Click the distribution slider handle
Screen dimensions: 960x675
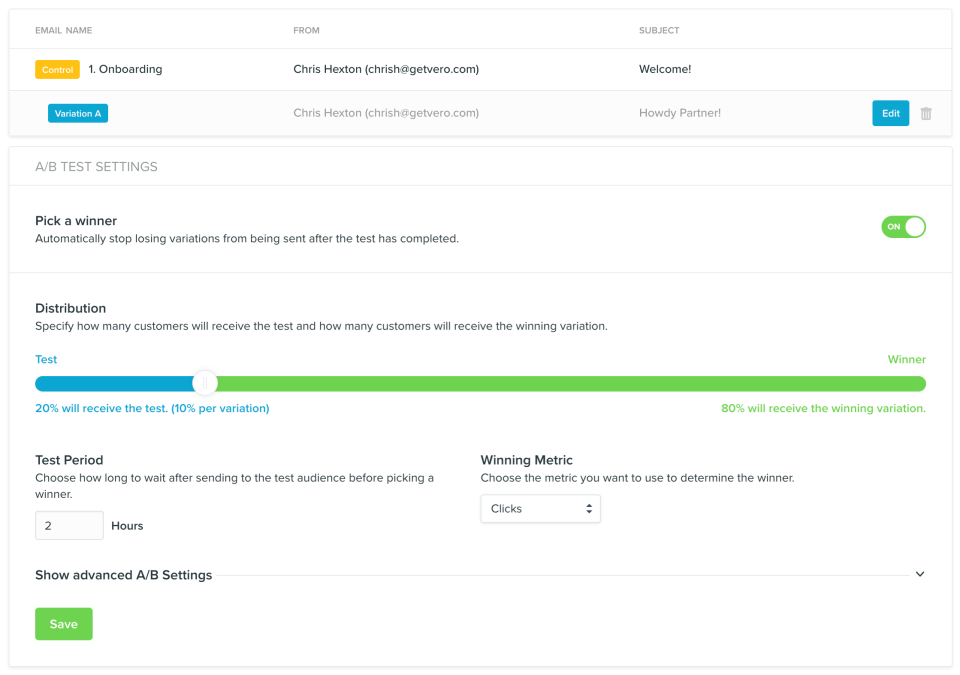coord(205,384)
